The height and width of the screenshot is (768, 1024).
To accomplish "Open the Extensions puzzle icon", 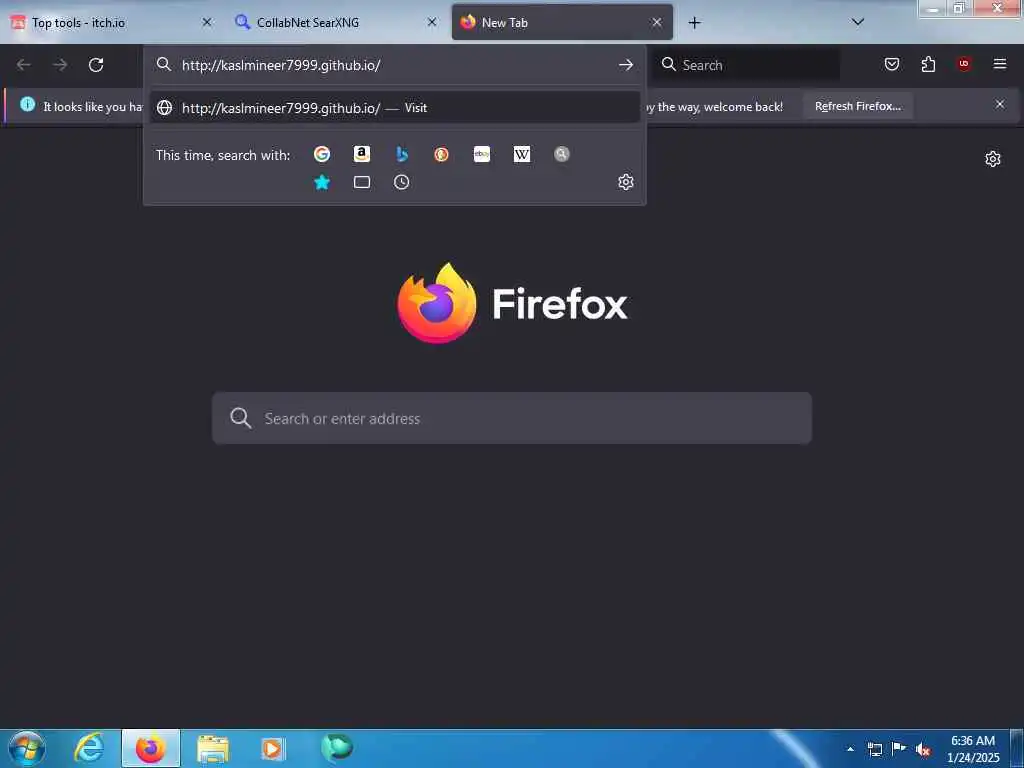I will tap(928, 64).
